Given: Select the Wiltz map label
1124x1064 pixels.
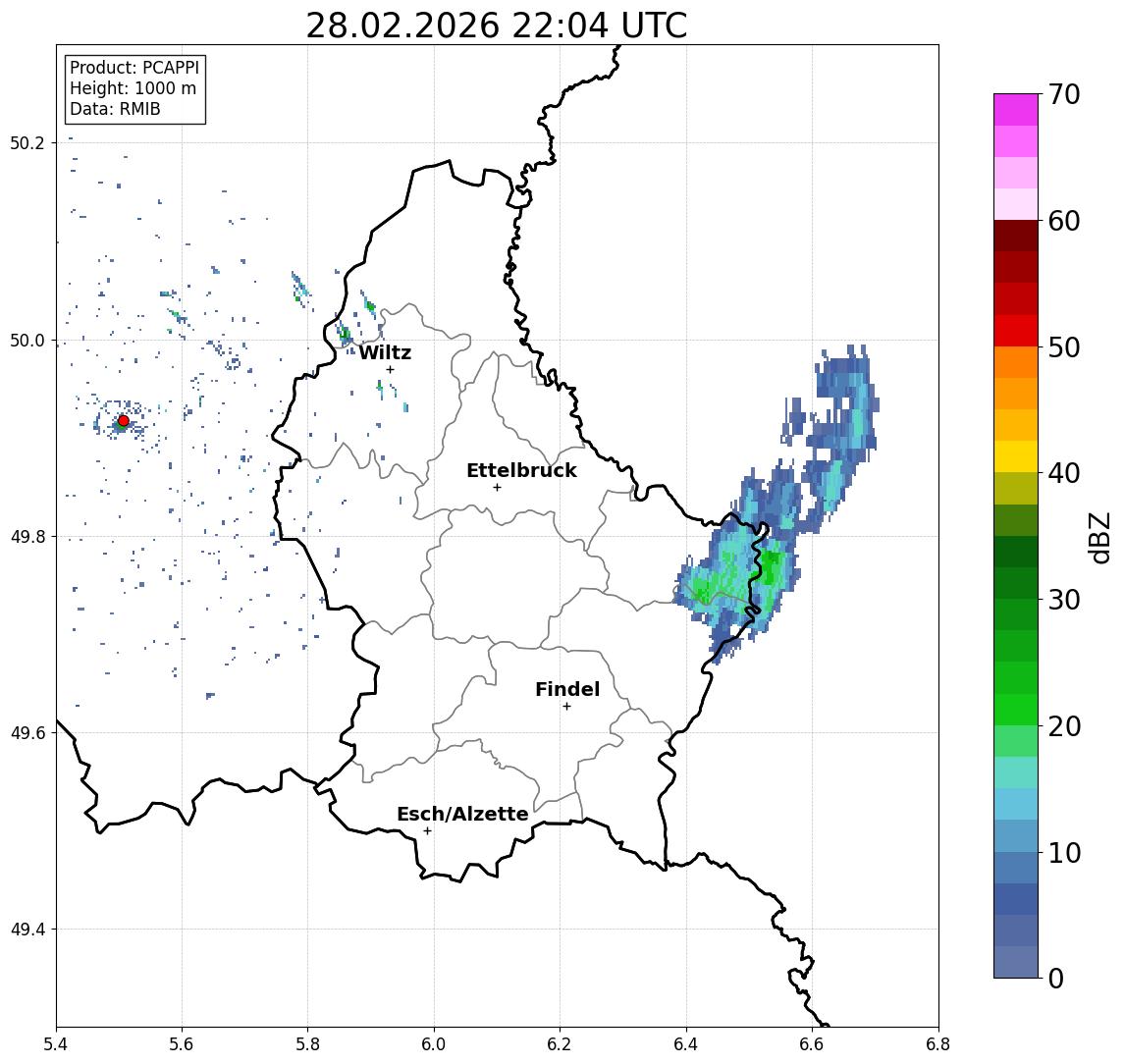Looking at the screenshot, I should pyautogui.click(x=385, y=352).
